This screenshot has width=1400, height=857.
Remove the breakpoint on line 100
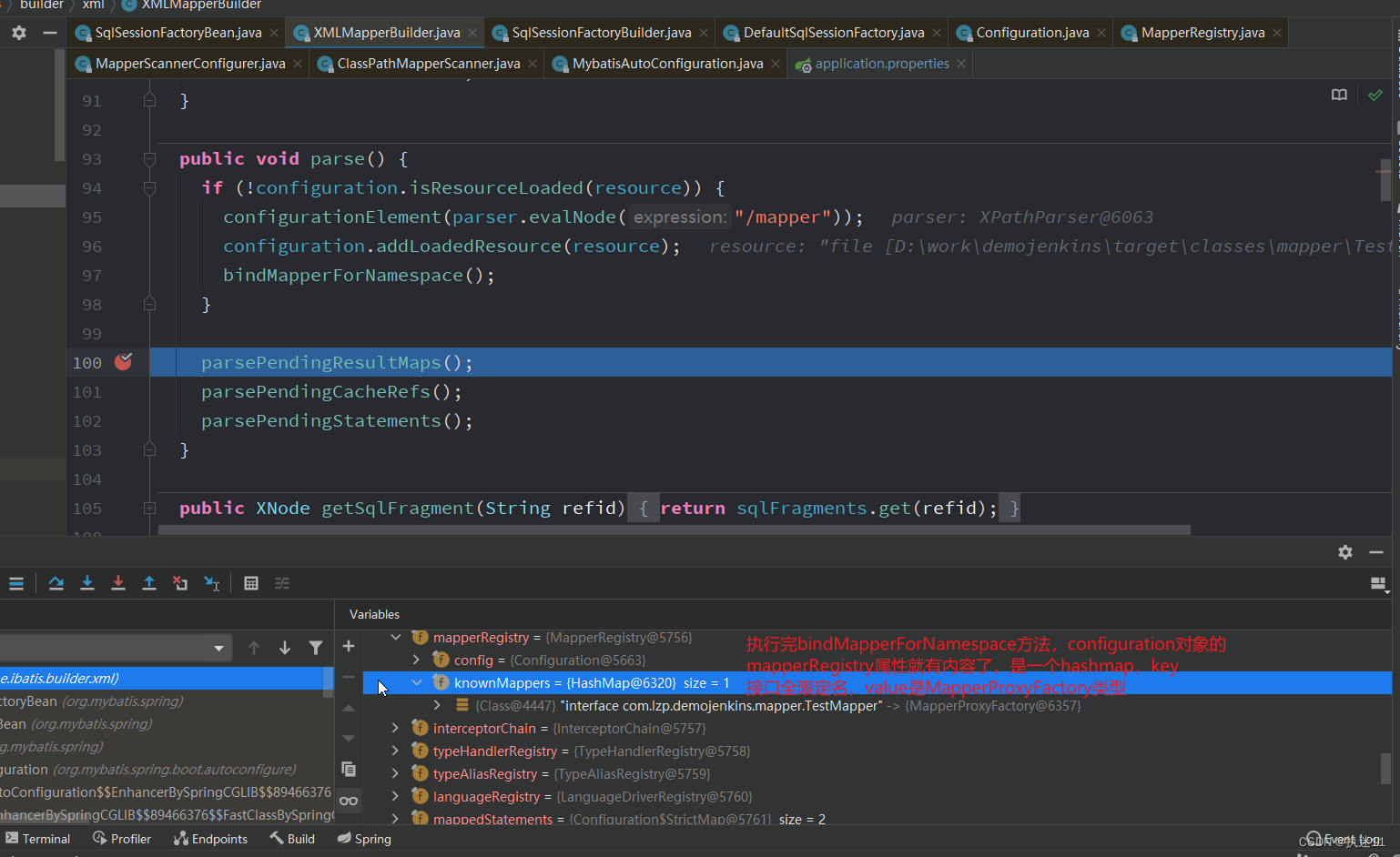pyautogui.click(x=124, y=362)
